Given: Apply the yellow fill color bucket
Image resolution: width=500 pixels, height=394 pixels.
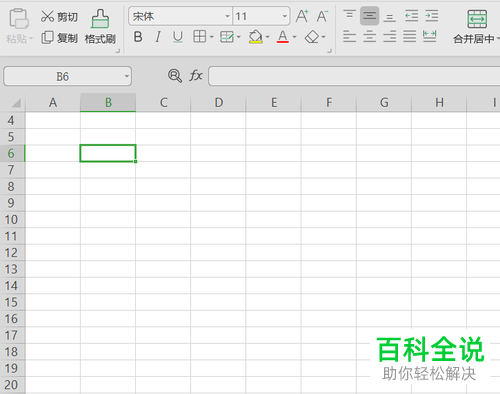Looking at the screenshot, I should click(x=256, y=37).
